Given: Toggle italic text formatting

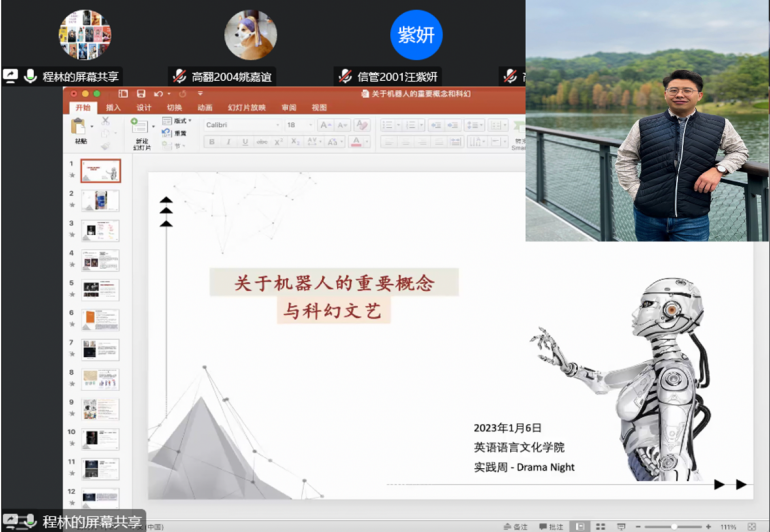Looking at the screenshot, I should pos(228,143).
